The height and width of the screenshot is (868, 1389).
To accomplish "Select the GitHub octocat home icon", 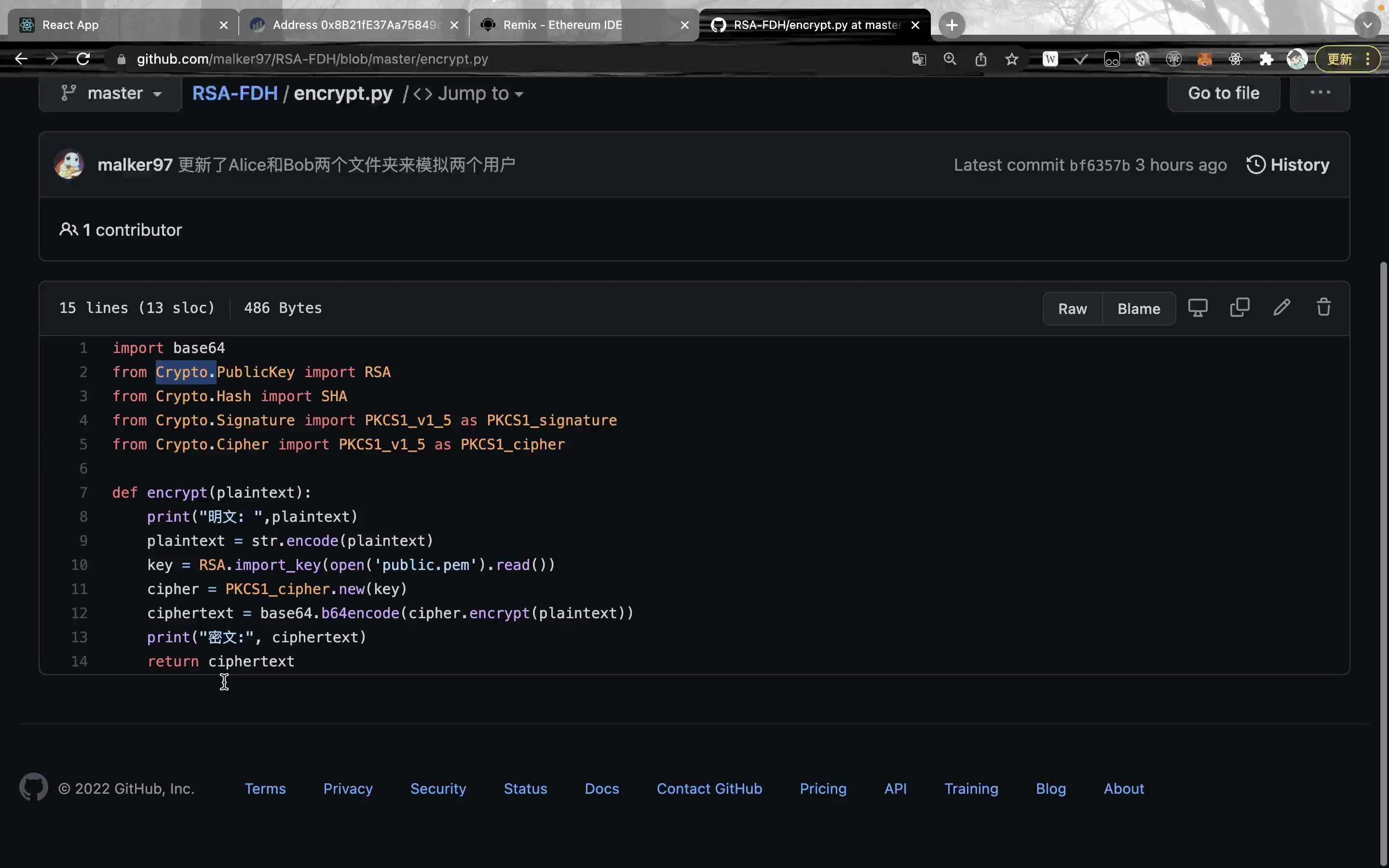I will point(33,789).
